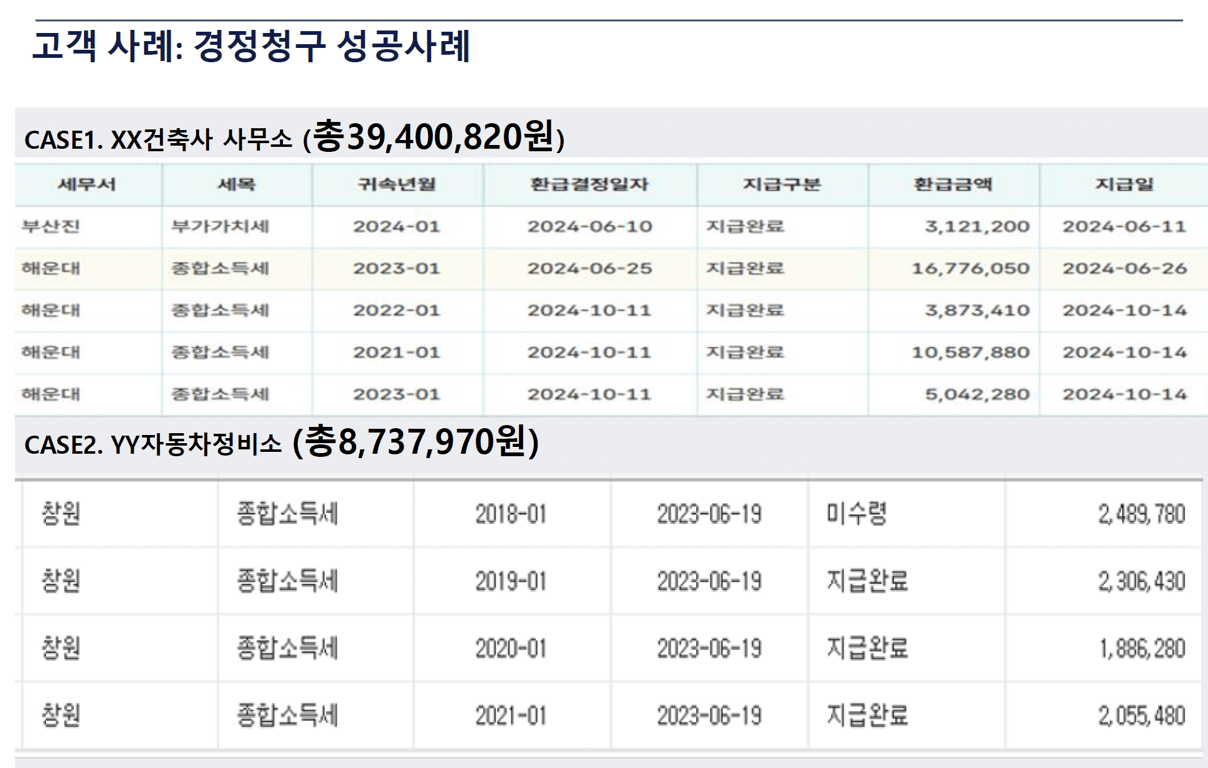Click the payment date 2024-06-26
The height and width of the screenshot is (768, 1208).
pyautogui.click(x=1125, y=269)
